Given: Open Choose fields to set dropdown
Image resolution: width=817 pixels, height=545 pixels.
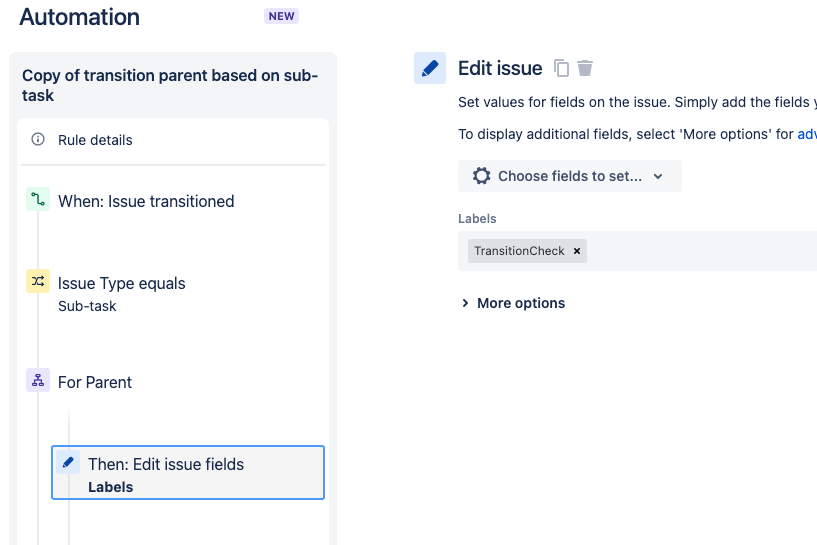Looking at the screenshot, I should click(570, 176).
